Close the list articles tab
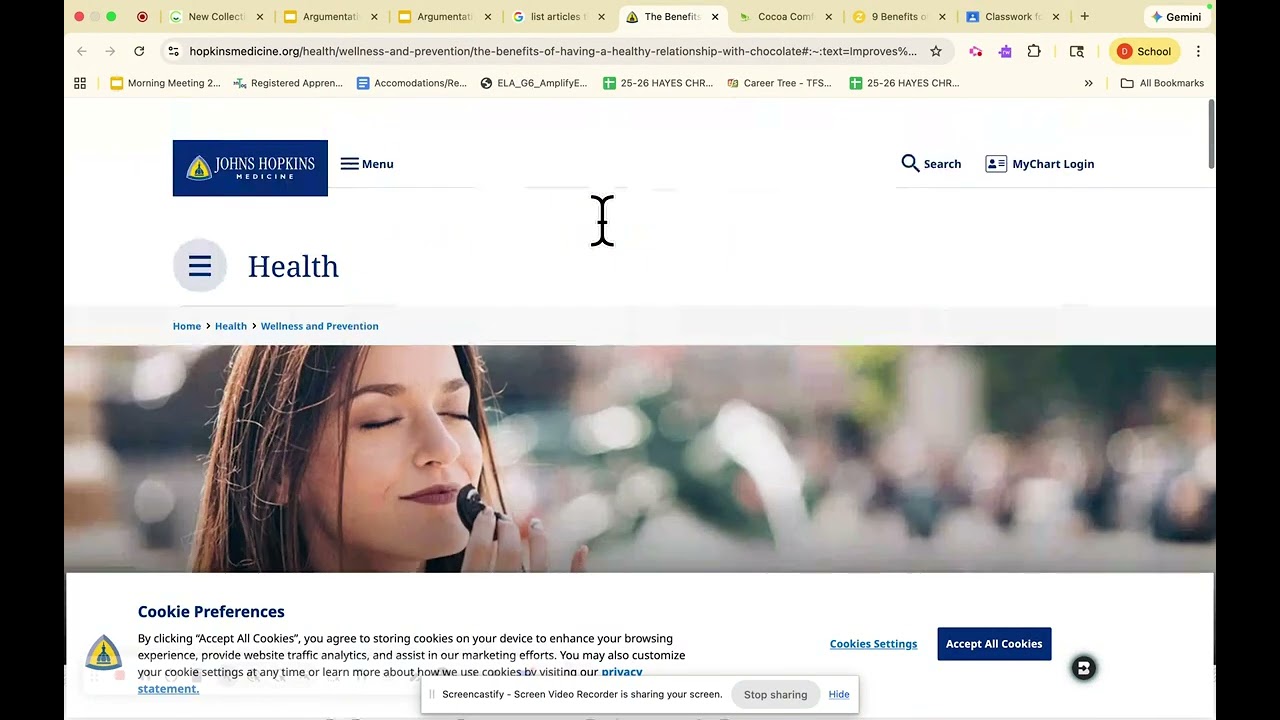The image size is (1280, 720). (x=601, y=17)
